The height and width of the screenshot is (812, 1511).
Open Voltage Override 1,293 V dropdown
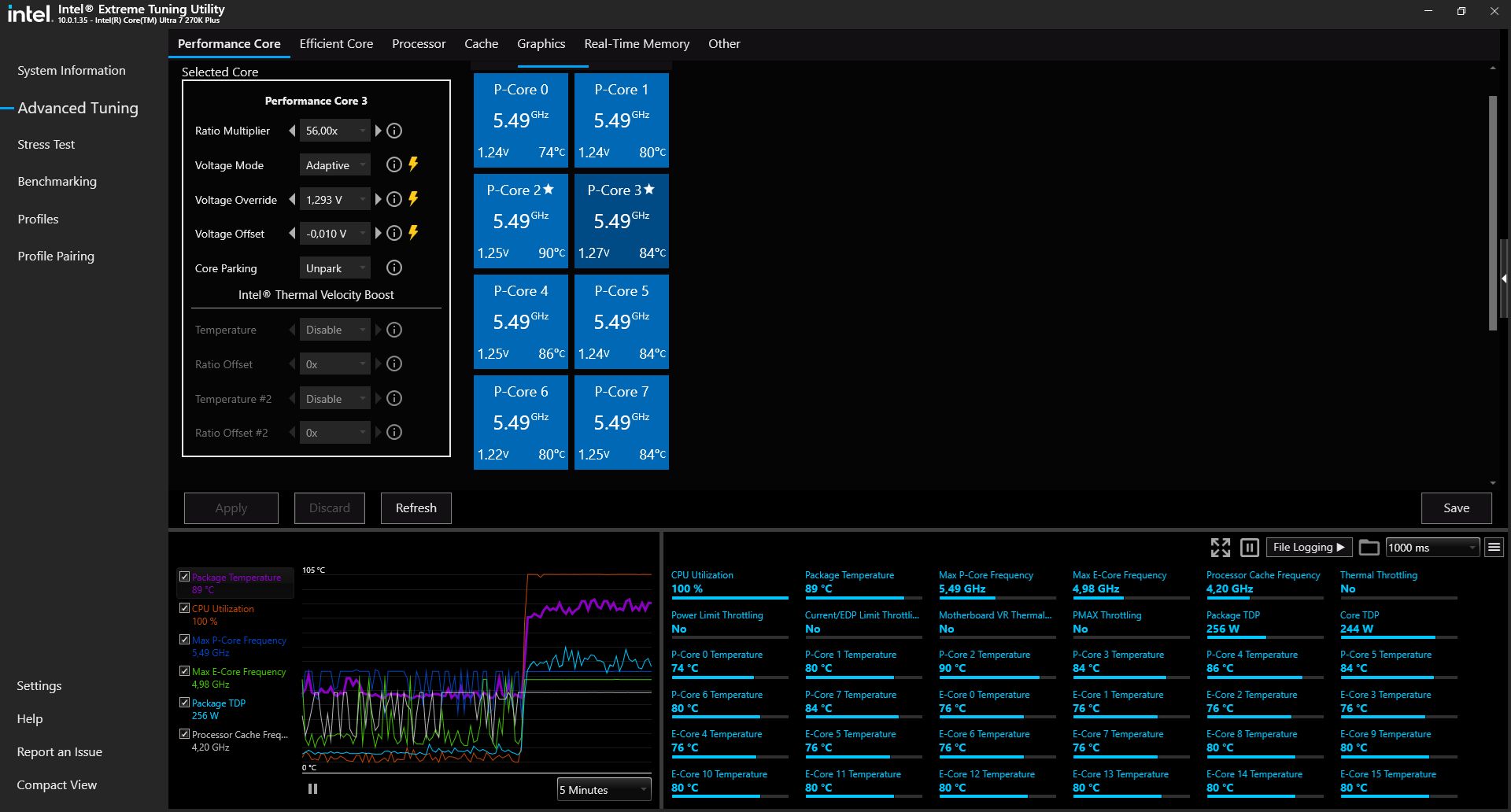point(334,200)
